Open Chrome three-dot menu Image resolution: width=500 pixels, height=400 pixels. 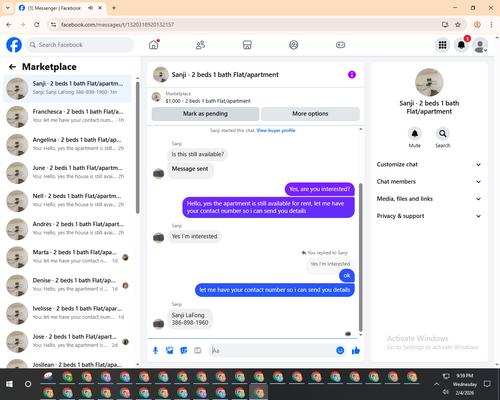(x=491, y=25)
